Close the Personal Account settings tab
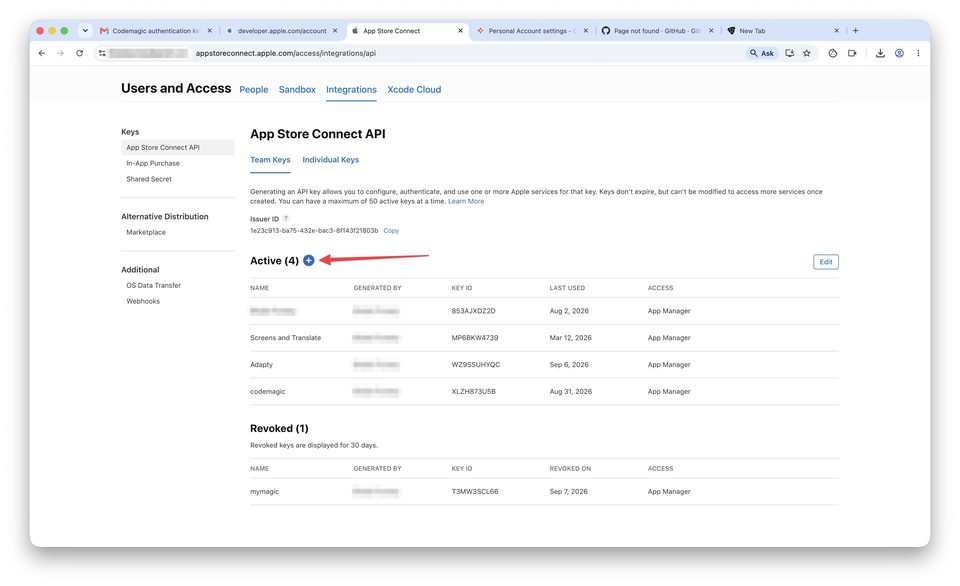This screenshot has height=586, width=960. point(586,31)
